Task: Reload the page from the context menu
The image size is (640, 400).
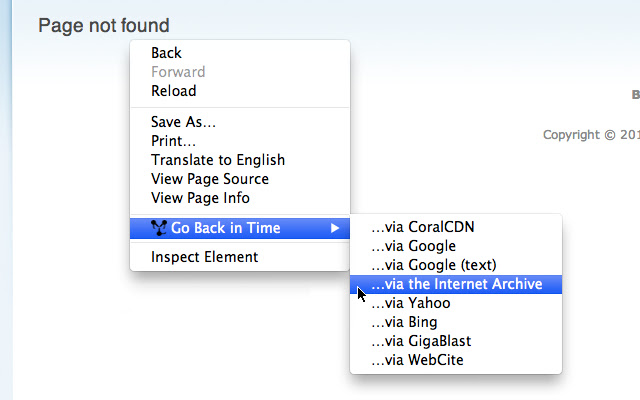Action: tap(174, 91)
